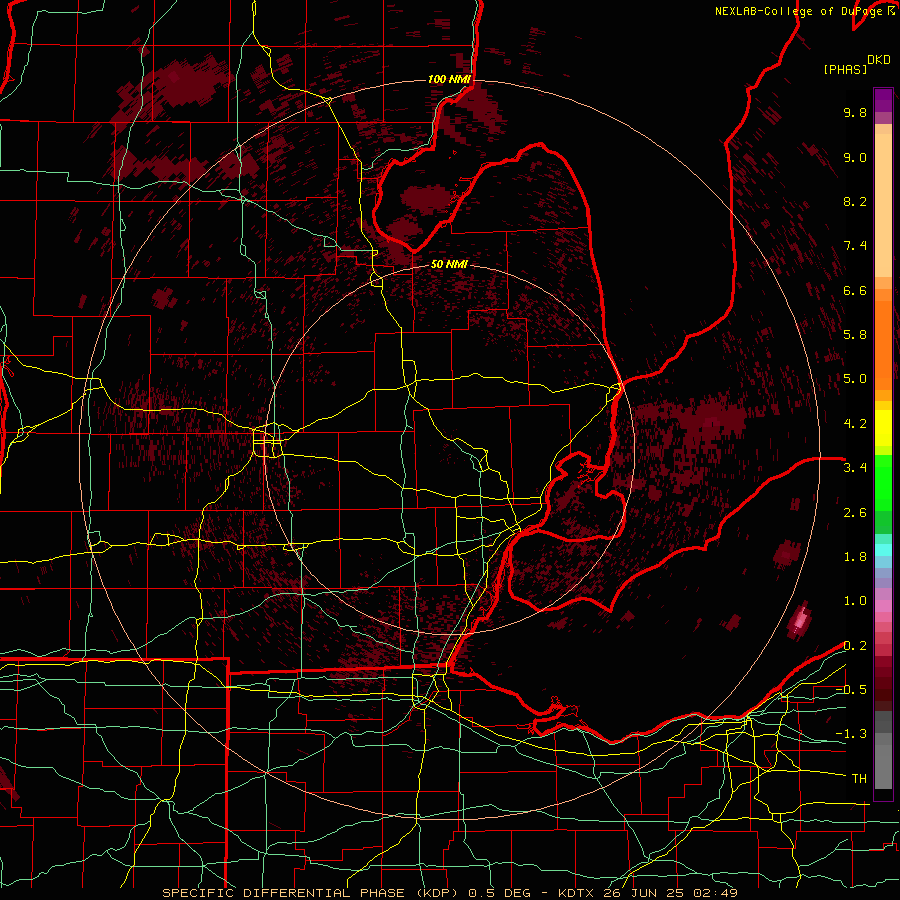Pick the yellow segment of the color bar
Screen dimensions: 900x900
tap(883, 428)
